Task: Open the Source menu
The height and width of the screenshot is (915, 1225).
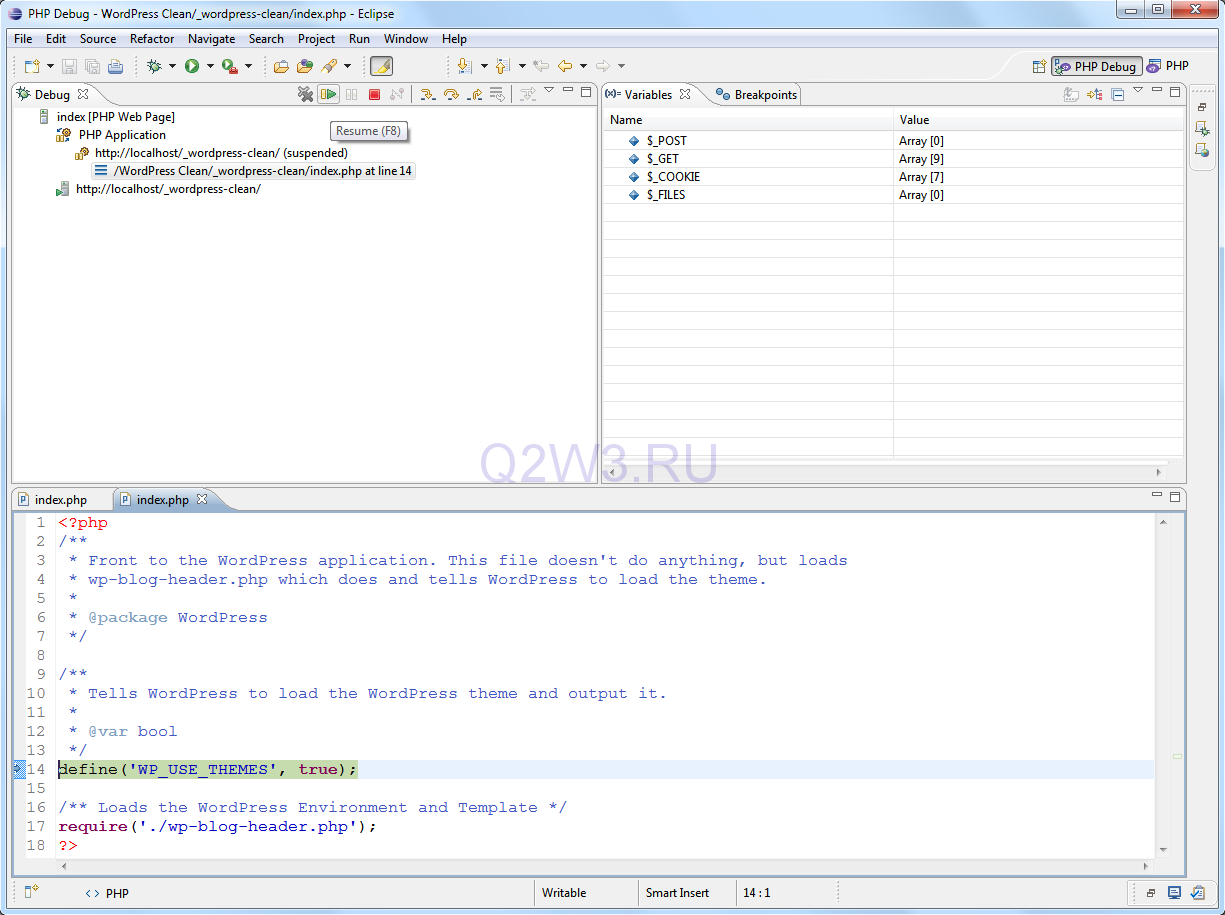Action: pyautogui.click(x=98, y=39)
